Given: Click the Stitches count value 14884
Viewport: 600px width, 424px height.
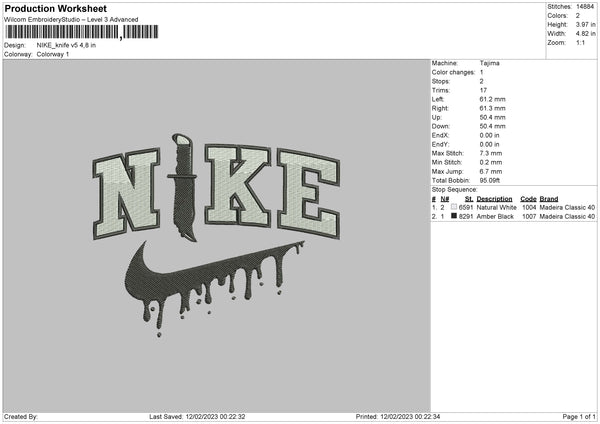Looking at the screenshot, I should [585, 7].
